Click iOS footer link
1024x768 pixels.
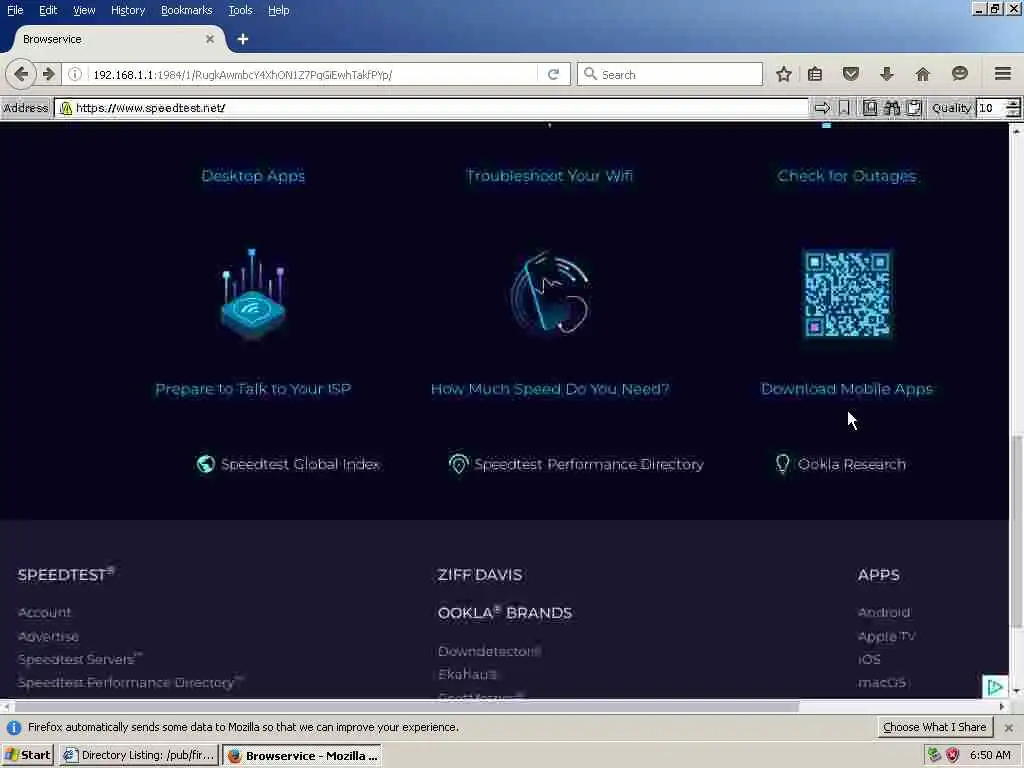869,659
